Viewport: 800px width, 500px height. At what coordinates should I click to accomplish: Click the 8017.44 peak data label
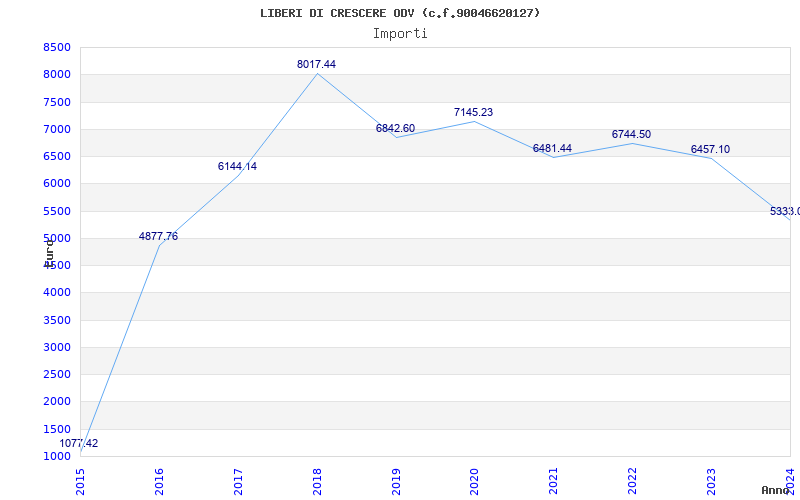(x=316, y=64)
